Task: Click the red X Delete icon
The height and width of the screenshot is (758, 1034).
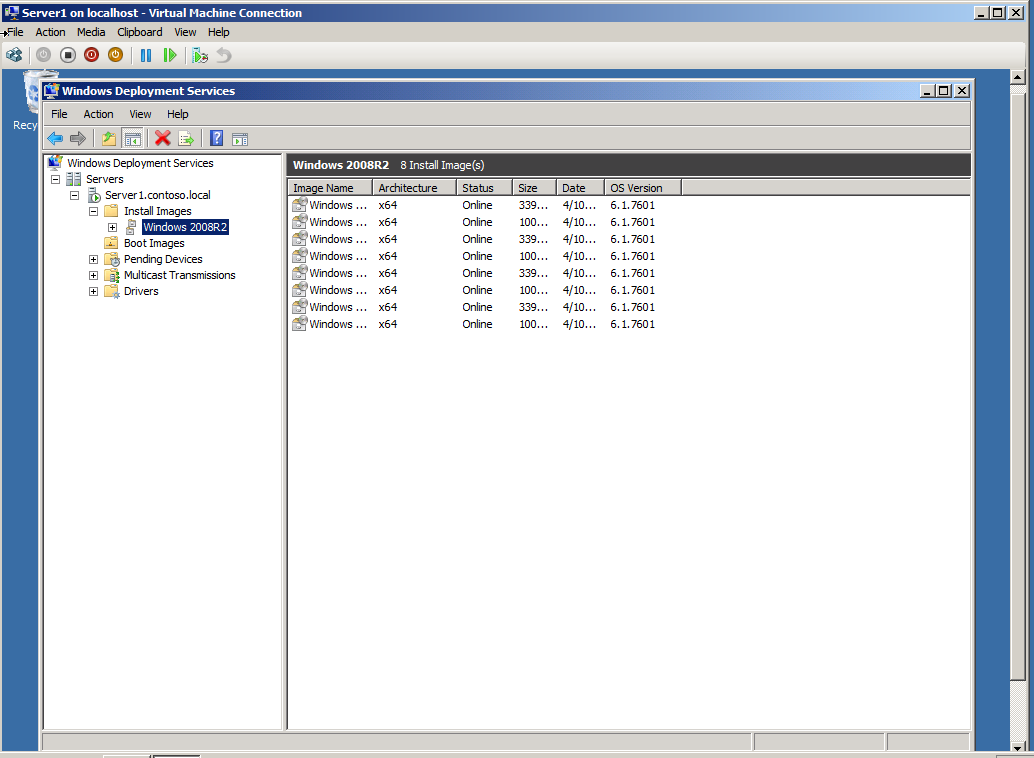Action: pyautogui.click(x=162, y=139)
